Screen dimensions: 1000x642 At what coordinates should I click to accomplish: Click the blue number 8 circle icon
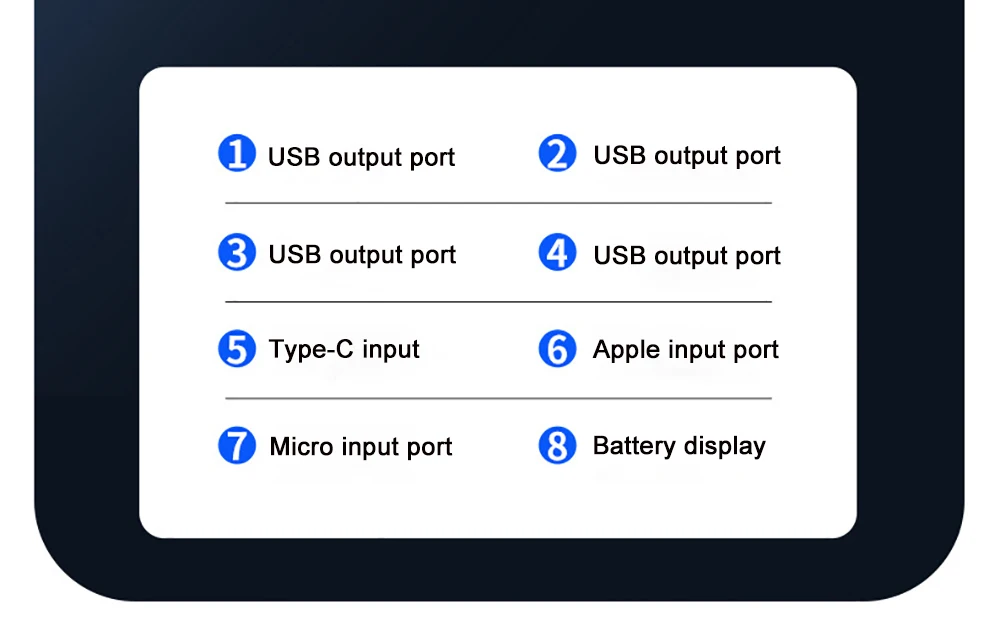point(557,445)
